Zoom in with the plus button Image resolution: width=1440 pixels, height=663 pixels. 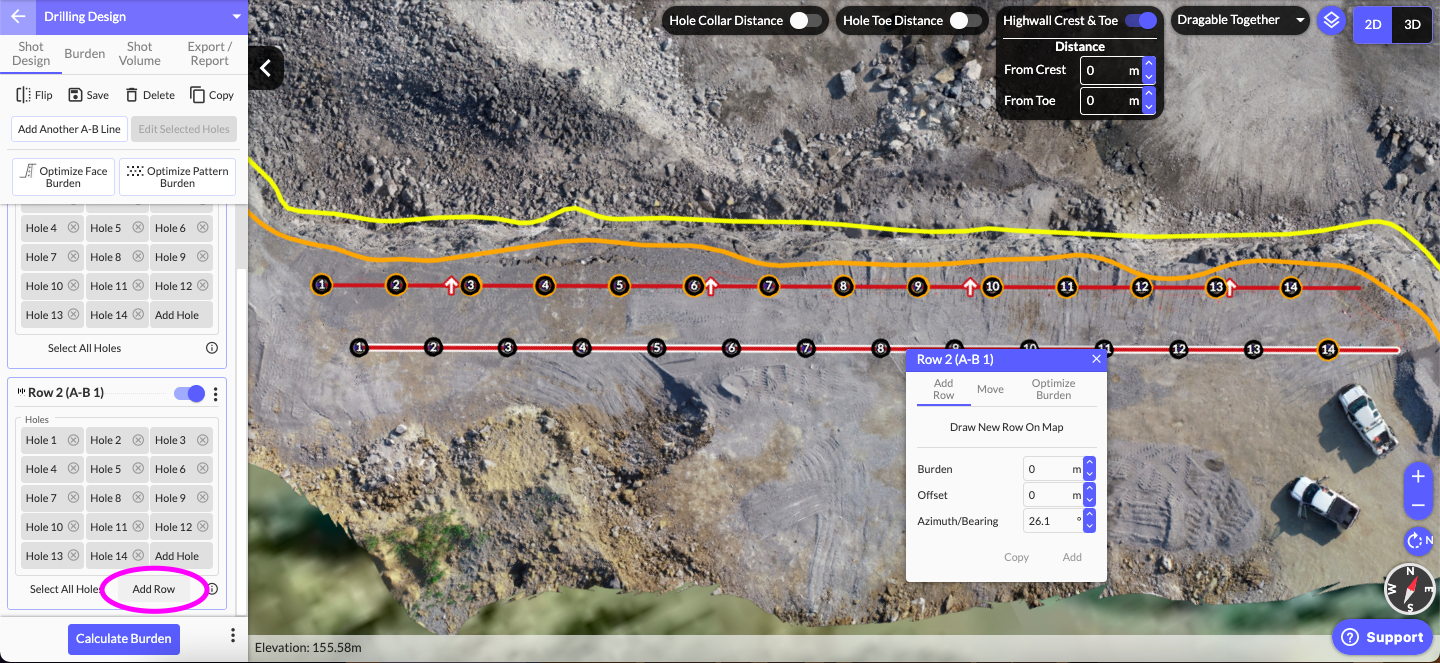(1417, 477)
